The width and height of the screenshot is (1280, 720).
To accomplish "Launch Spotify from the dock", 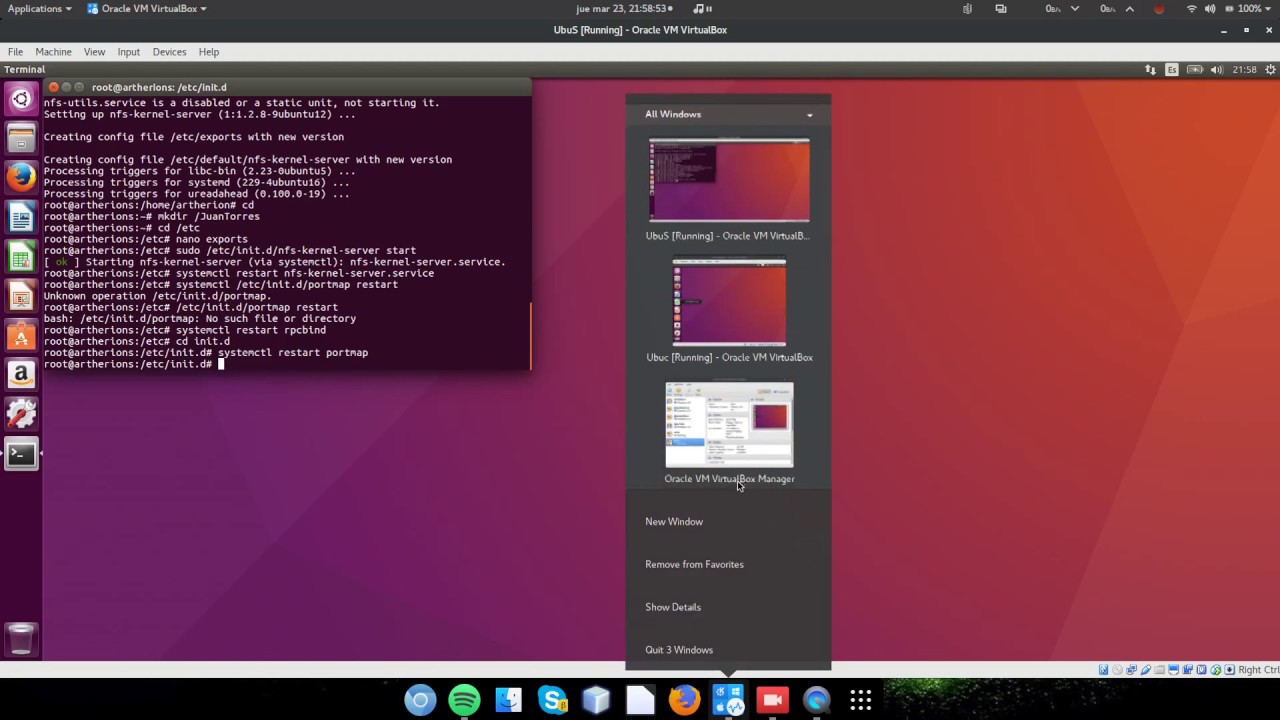I will coord(464,700).
